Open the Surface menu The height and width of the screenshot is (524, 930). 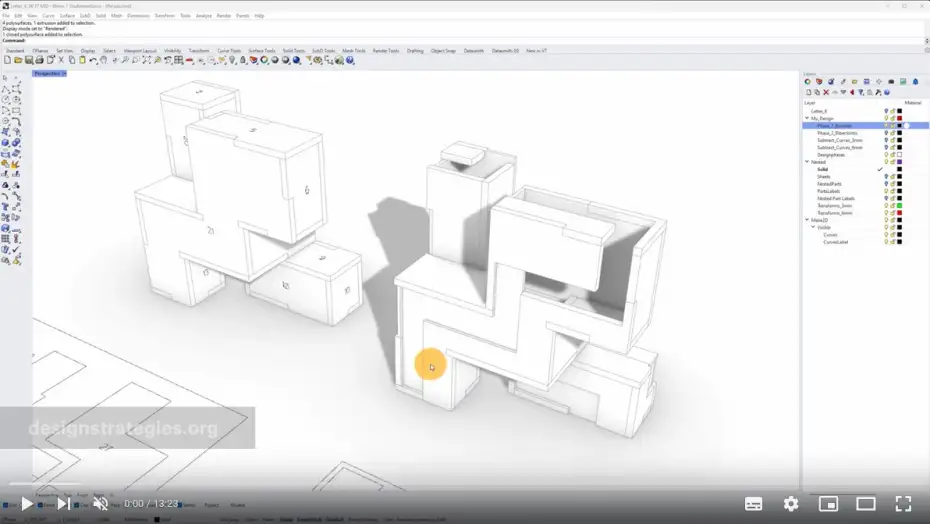[x=67, y=16]
